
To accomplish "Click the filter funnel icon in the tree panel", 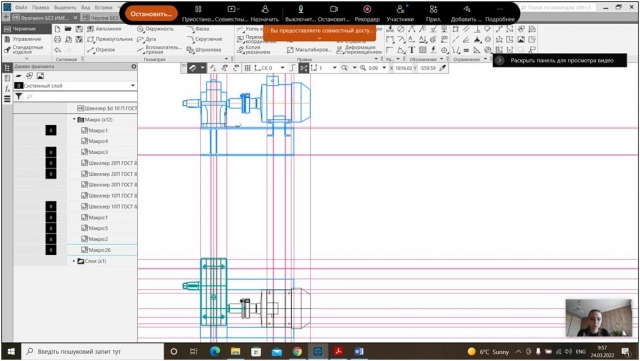I will tap(19, 96).
